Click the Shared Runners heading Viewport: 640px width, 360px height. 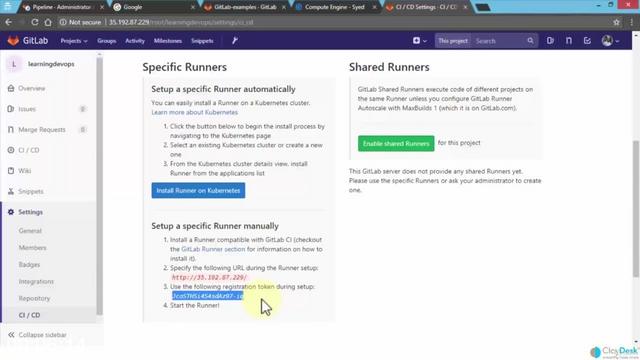389,67
